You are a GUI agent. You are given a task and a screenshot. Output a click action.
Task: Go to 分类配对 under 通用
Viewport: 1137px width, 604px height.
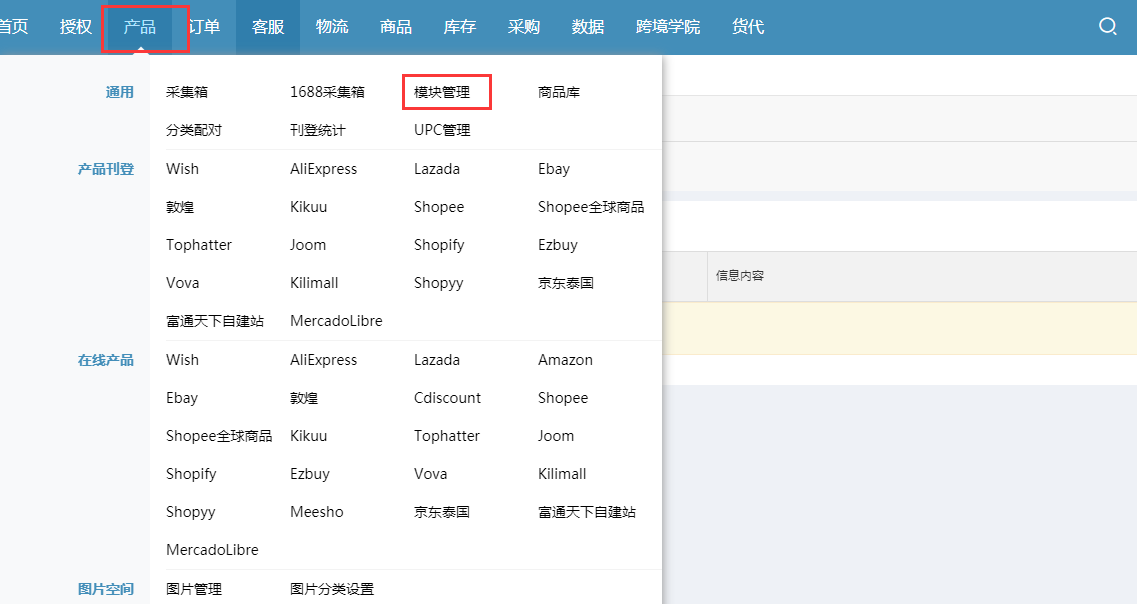[x=194, y=131]
